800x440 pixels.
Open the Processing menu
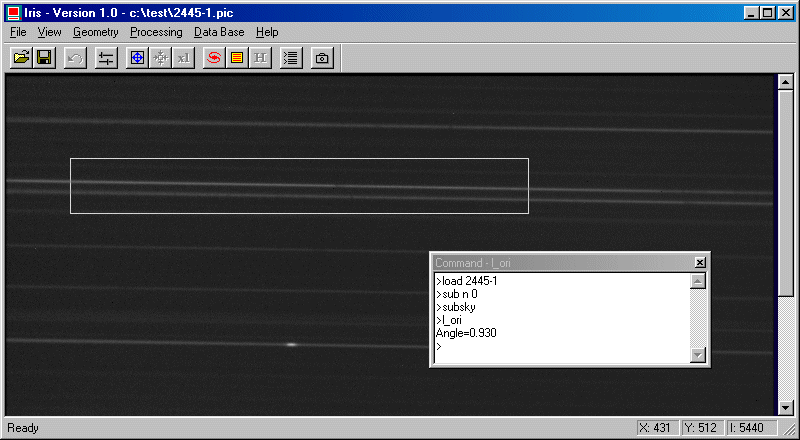point(156,32)
